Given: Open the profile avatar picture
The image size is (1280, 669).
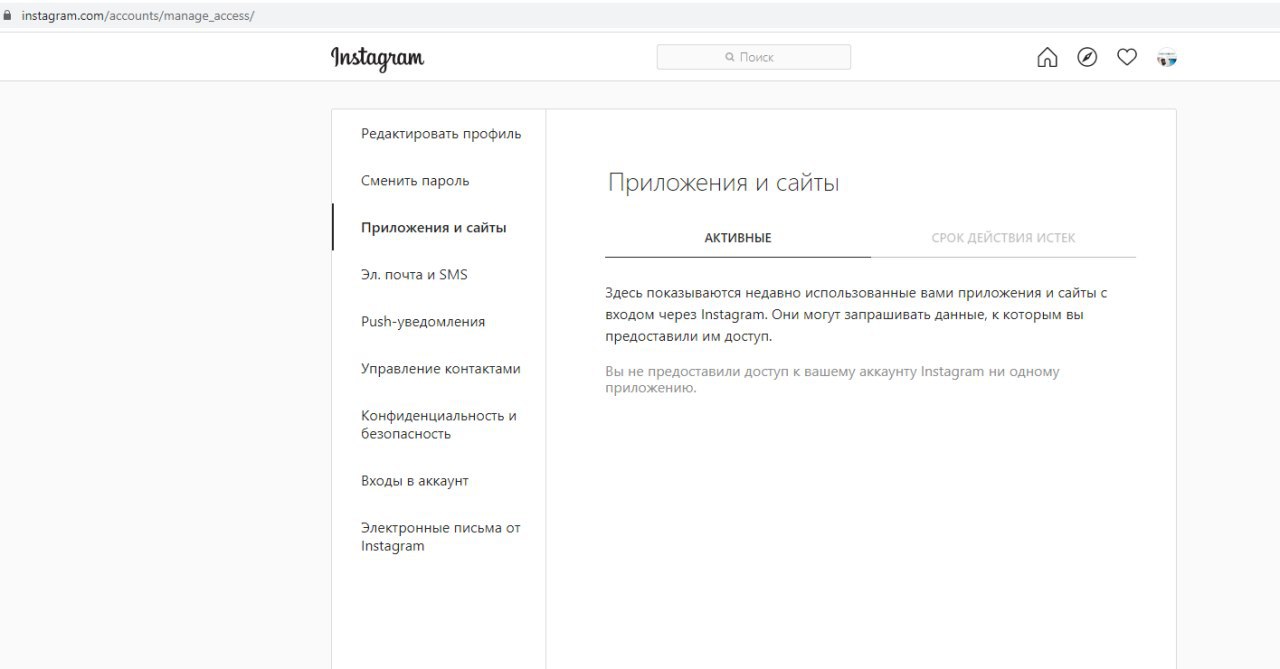Looking at the screenshot, I should click(x=1167, y=58).
